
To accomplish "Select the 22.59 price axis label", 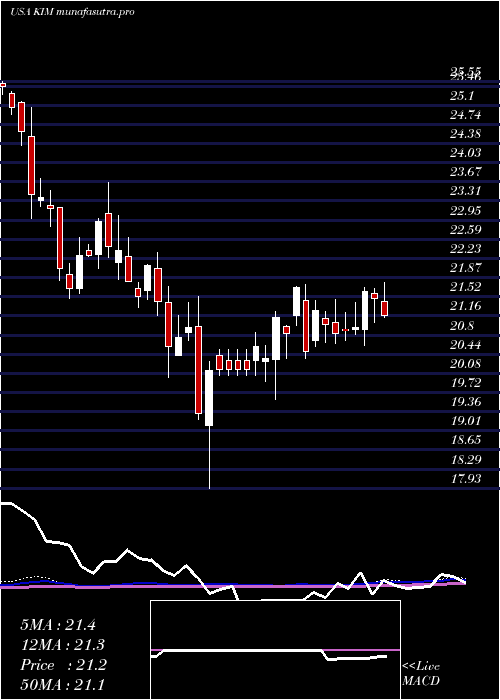I will 466,229.
